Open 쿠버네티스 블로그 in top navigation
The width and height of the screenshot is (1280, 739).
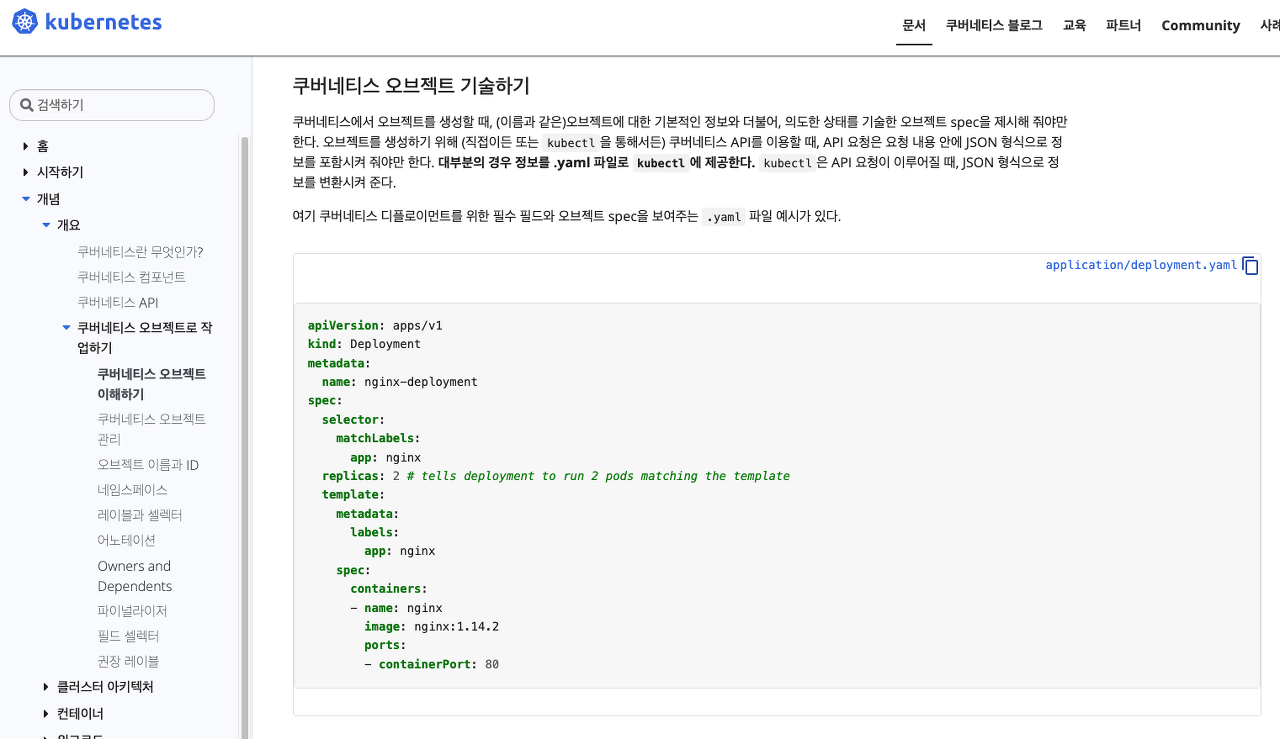click(994, 25)
